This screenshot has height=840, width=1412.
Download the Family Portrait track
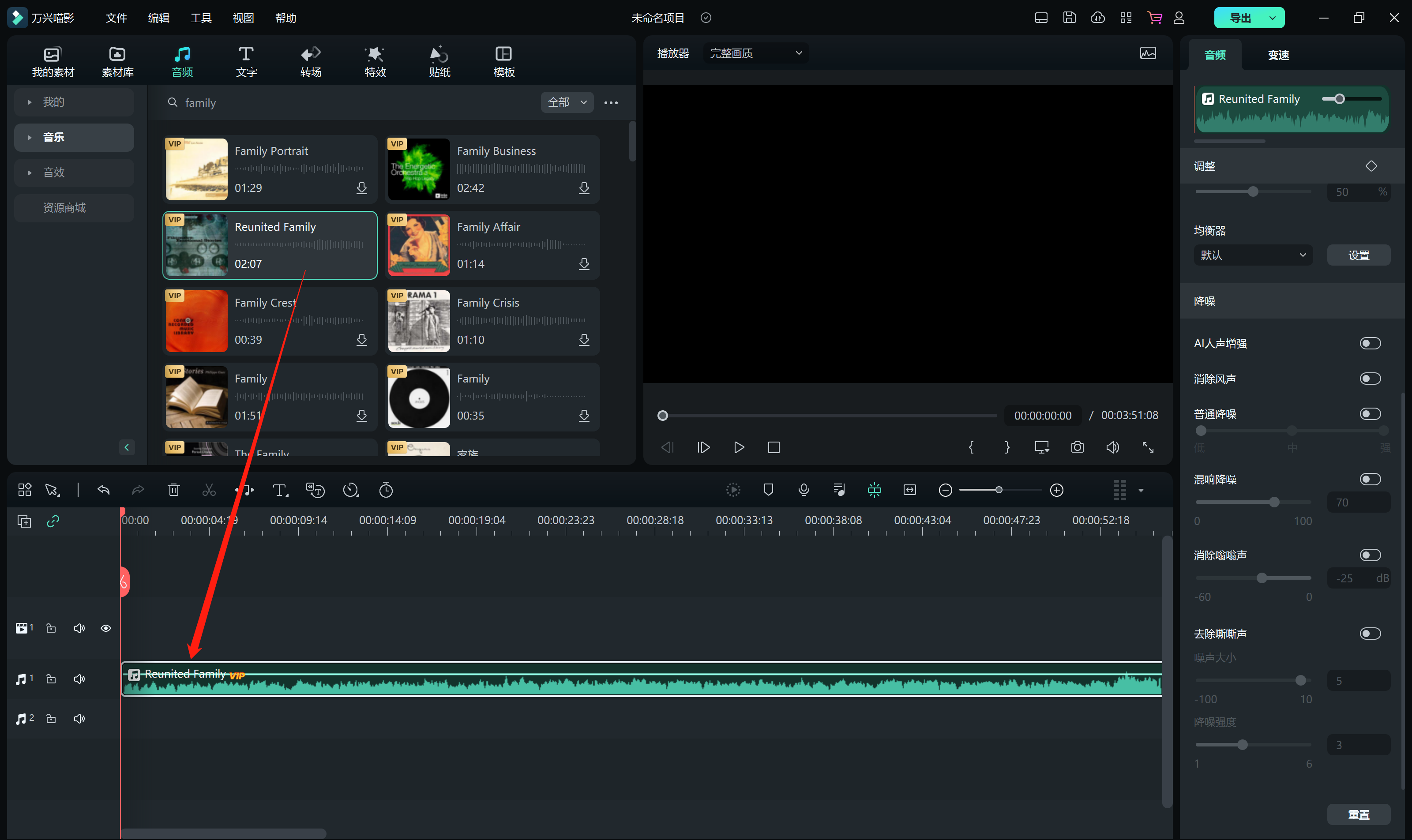click(362, 188)
